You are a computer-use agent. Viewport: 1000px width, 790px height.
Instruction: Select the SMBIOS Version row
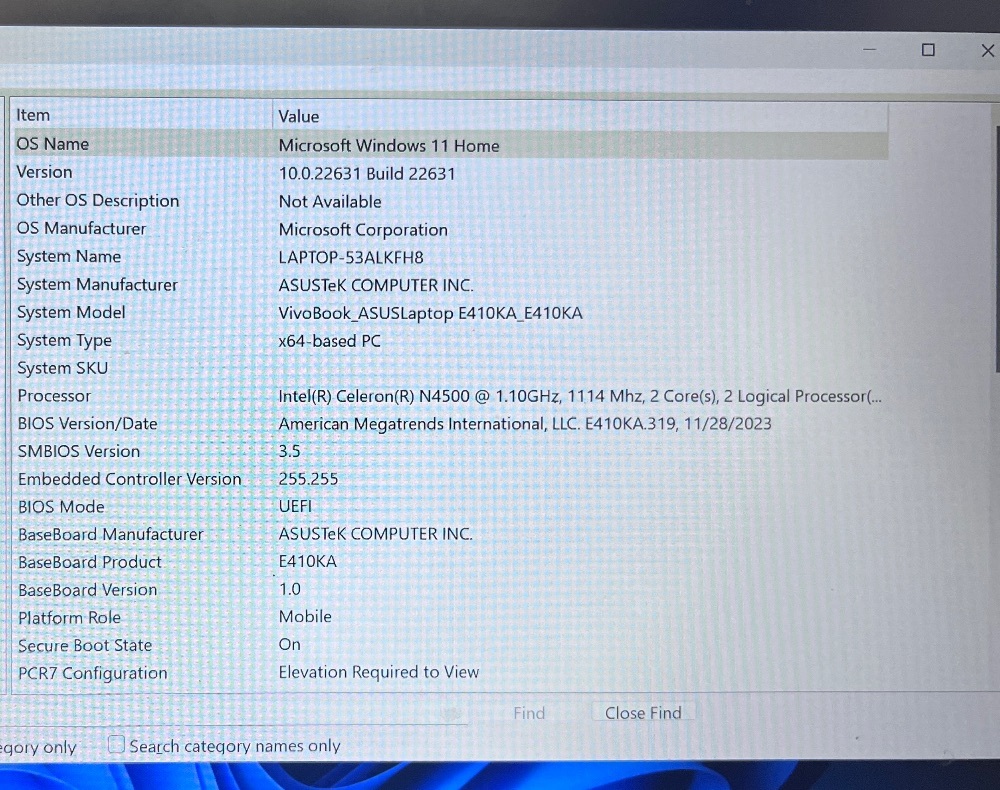[450, 451]
